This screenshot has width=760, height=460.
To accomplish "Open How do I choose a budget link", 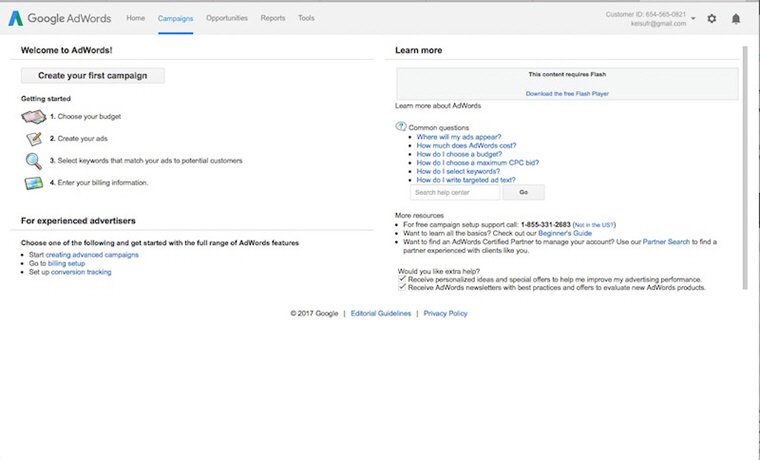I will [459, 154].
